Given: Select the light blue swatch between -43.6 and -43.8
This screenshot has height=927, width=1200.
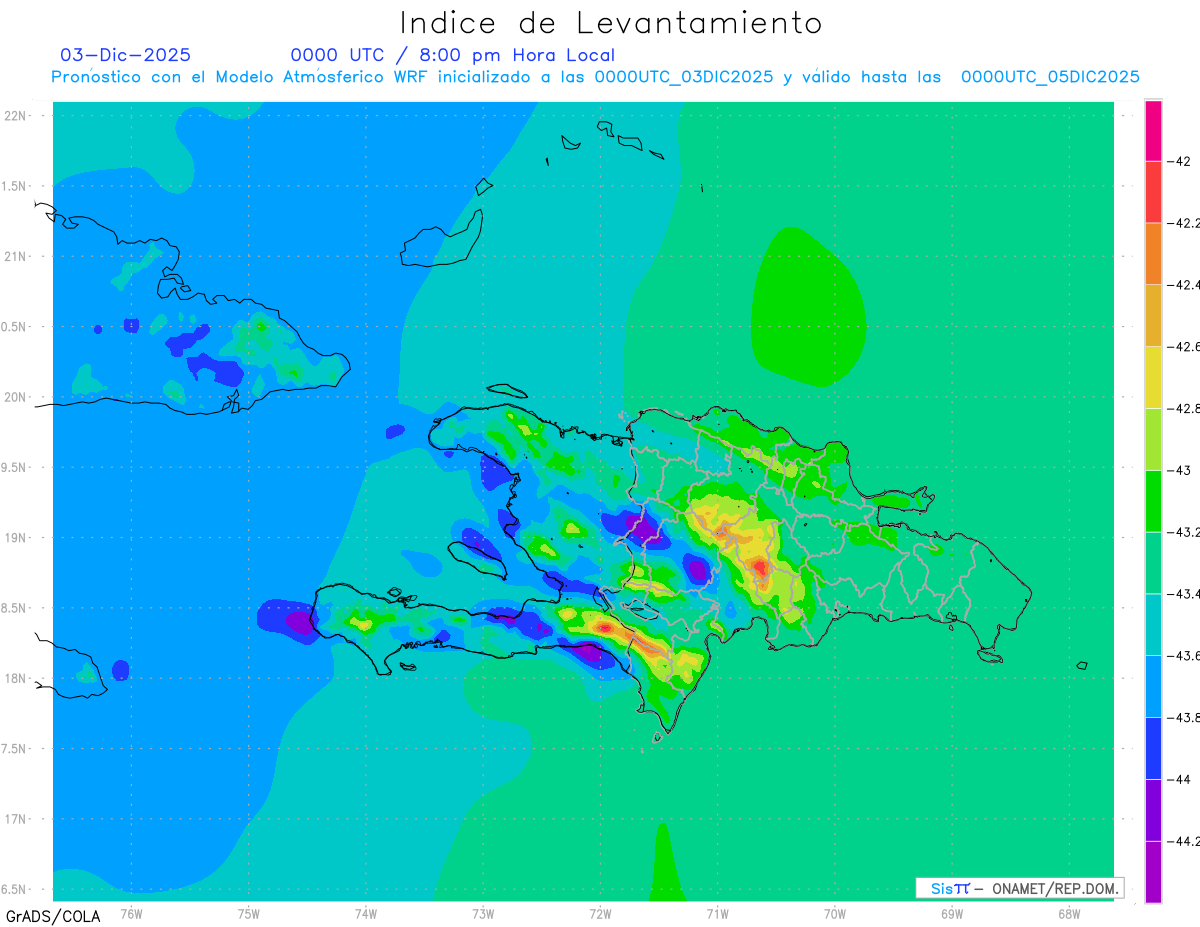Looking at the screenshot, I should (1153, 687).
